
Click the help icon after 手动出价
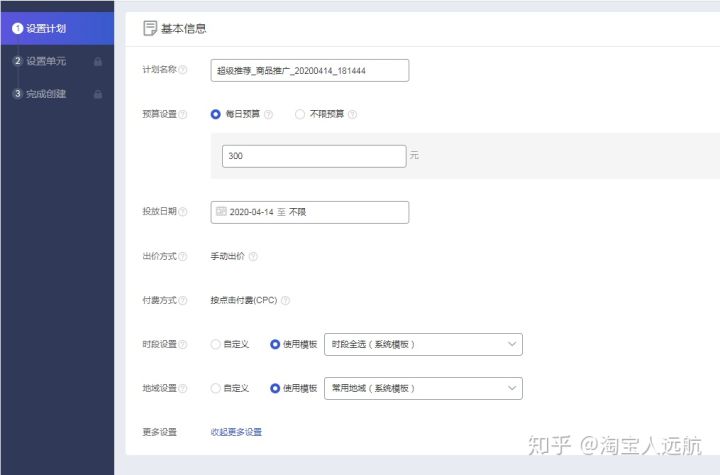[x=253, y=256]
